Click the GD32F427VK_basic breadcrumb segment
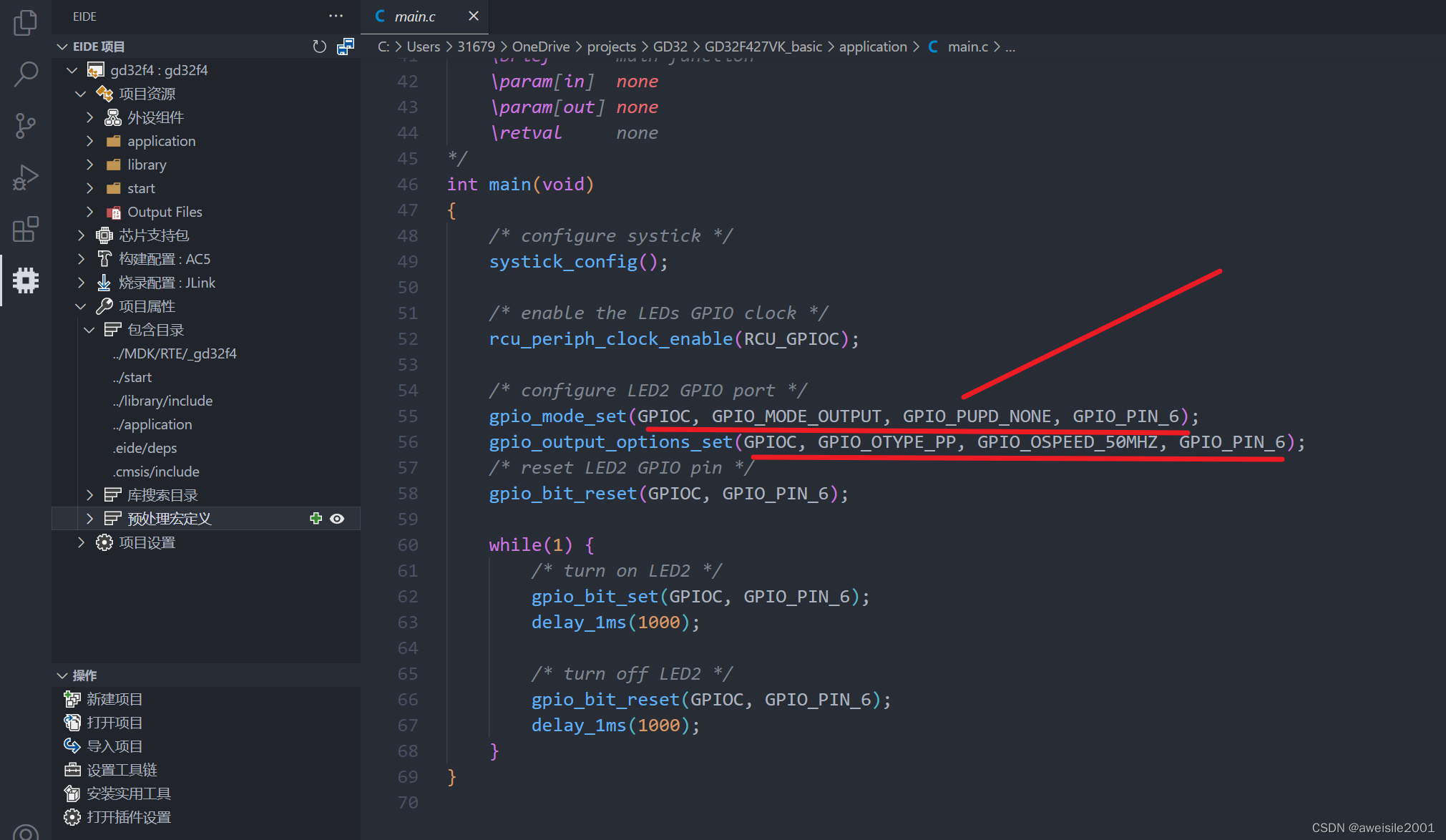This screenshot has height=840, width=1446. (x=763, y=47)
